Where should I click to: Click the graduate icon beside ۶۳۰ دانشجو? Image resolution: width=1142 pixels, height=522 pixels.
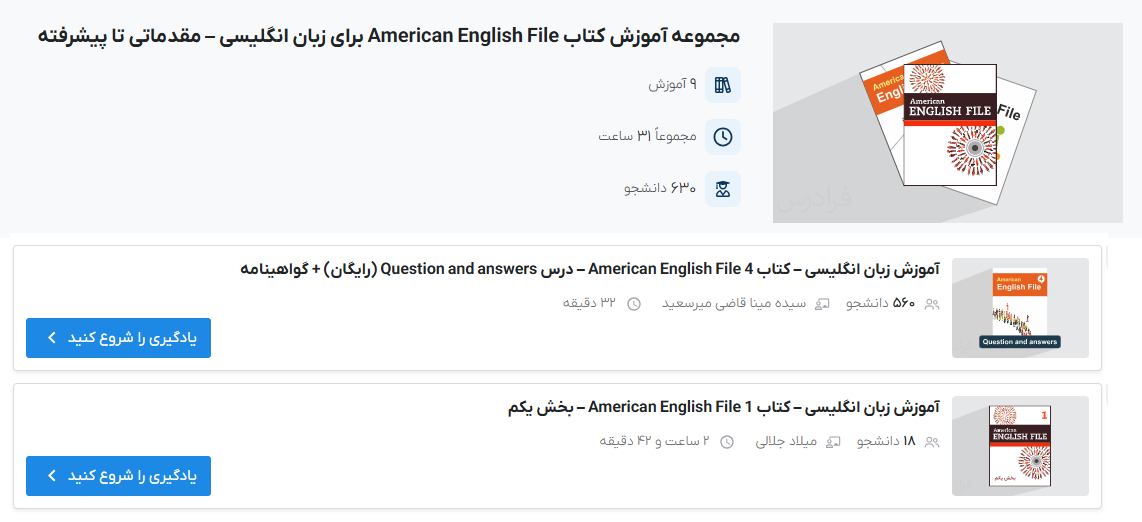coord(723,188)
